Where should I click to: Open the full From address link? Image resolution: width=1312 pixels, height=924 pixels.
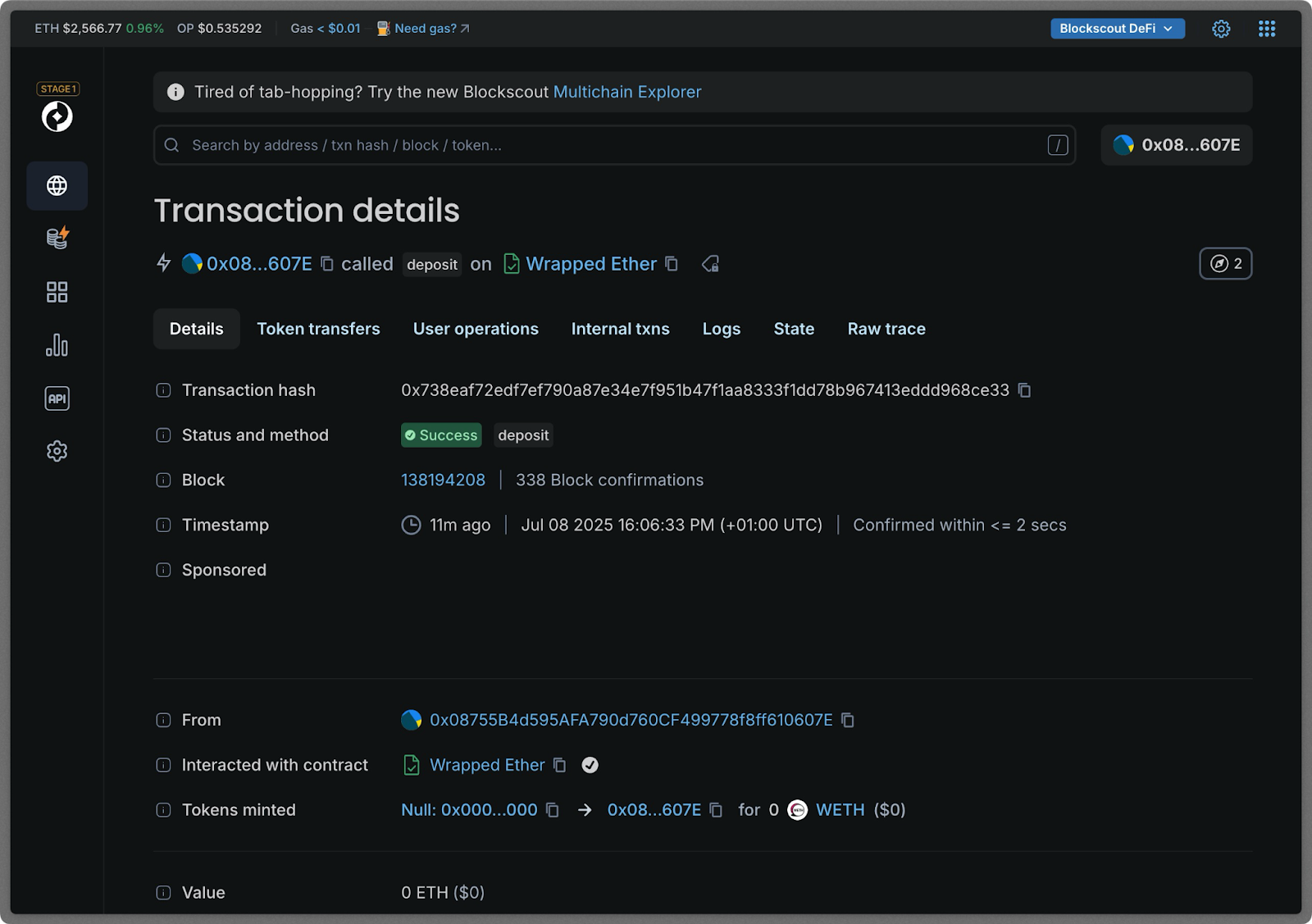click(x=631, y=720)
